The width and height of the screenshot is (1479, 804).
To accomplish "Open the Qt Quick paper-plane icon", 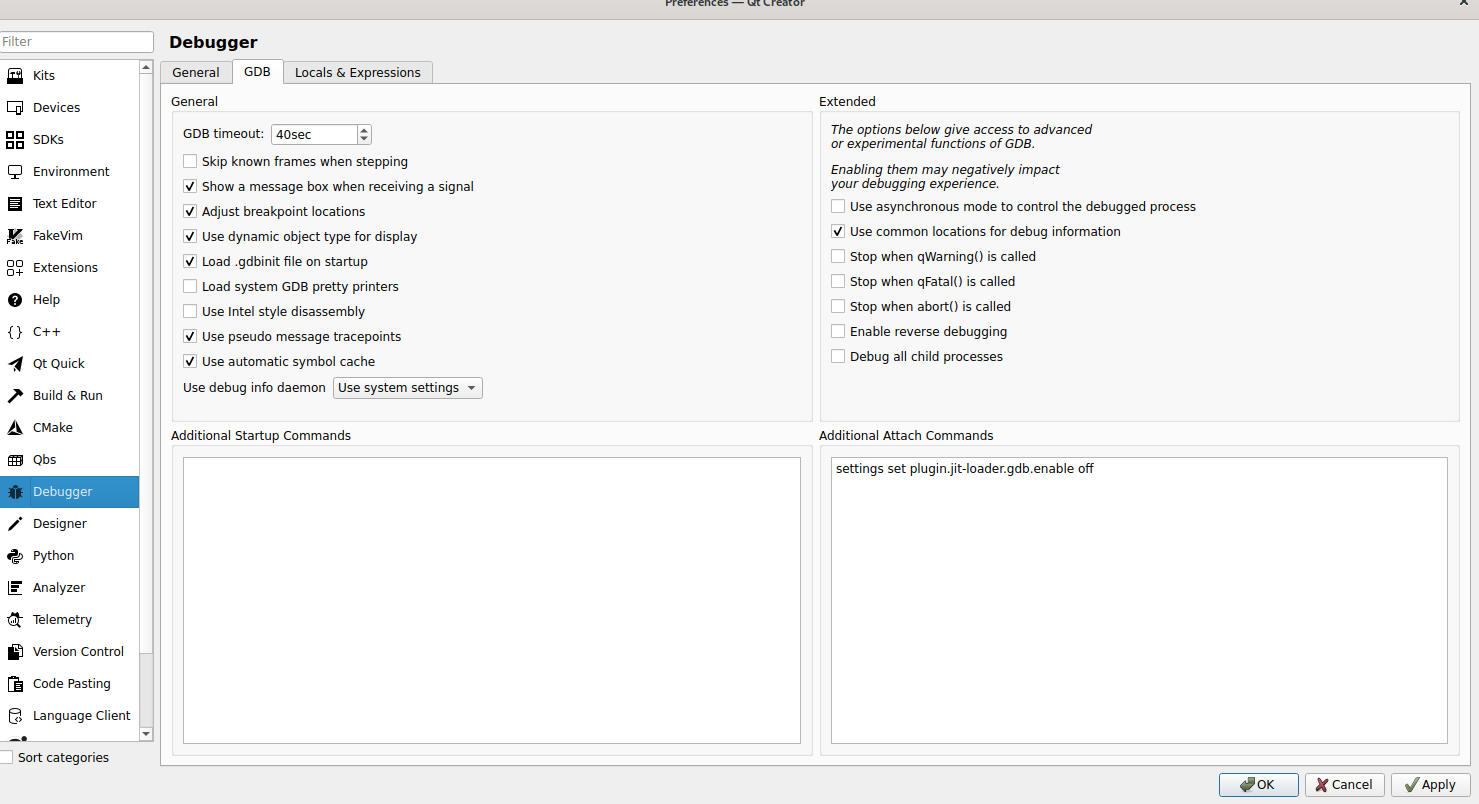I will tap(15, 364).
